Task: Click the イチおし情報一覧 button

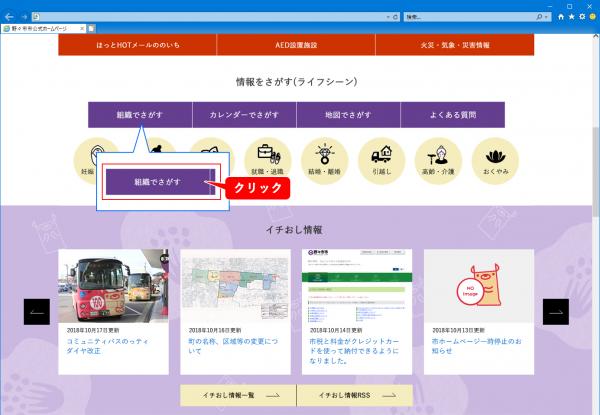Action: [x=238, y=396]
